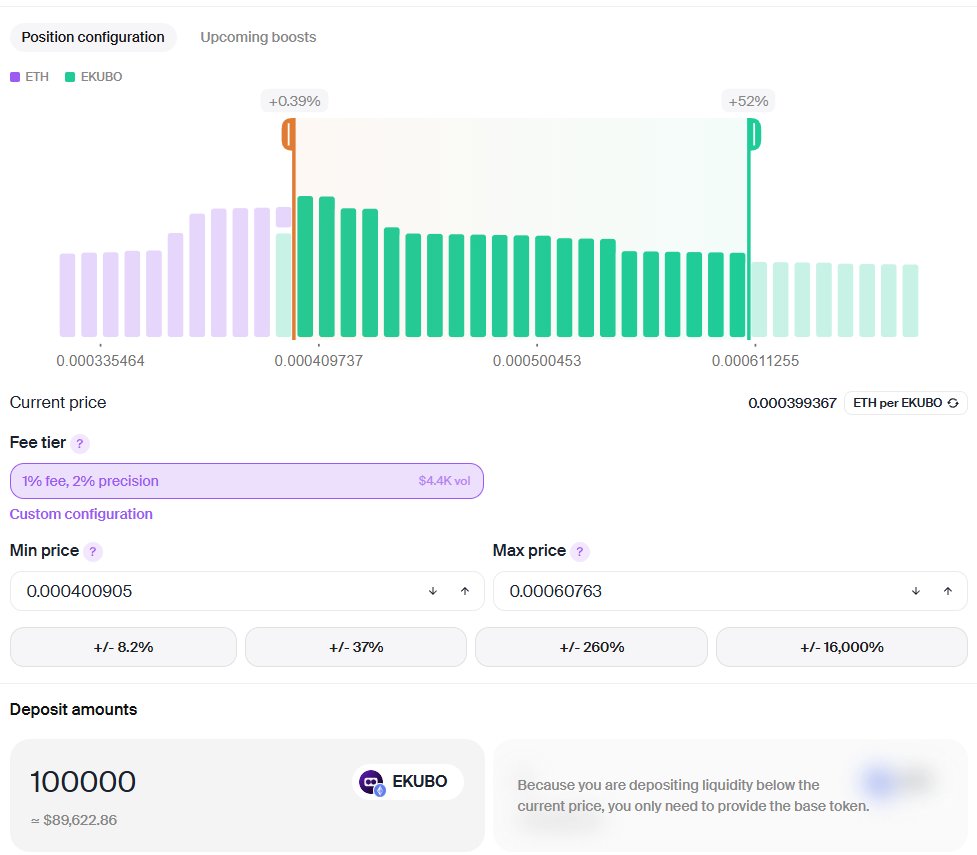Apply the +/- 16,000% range preset
Screen dimensions: 977x855
pos(842,647)
